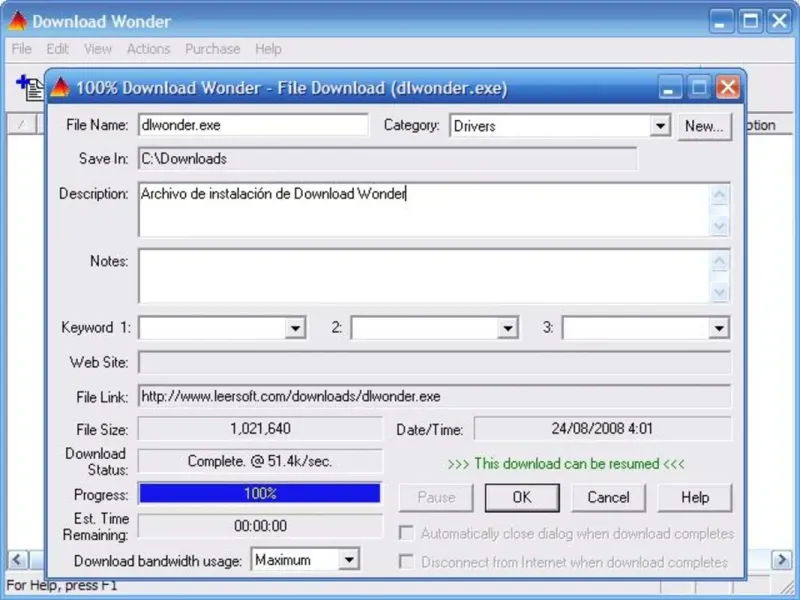The width and height of the screenshot is (800, 600).
Task: Click in the Notes text box
Action: [x=424, y=276]
